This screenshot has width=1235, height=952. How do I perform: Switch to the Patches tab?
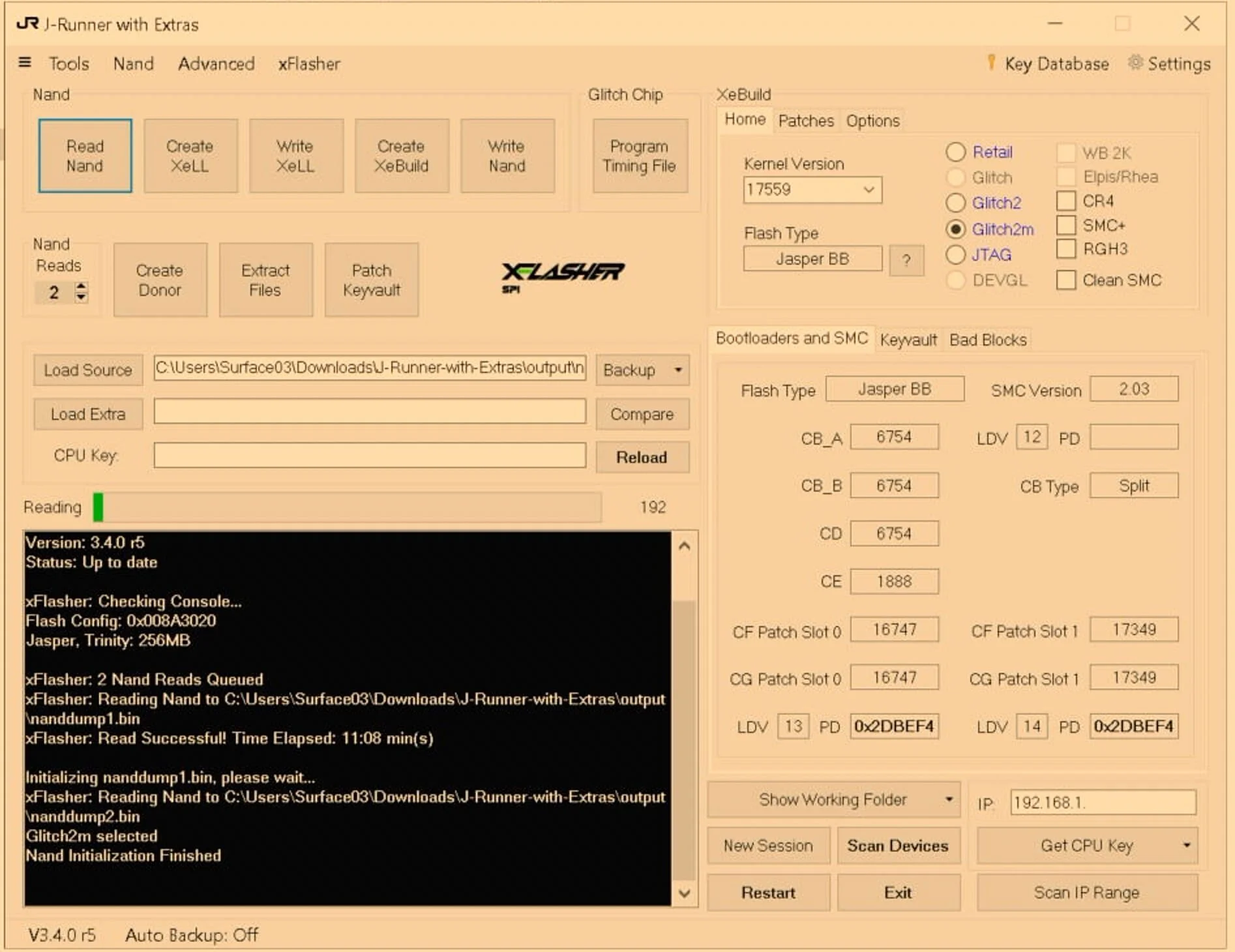point(806,121)
